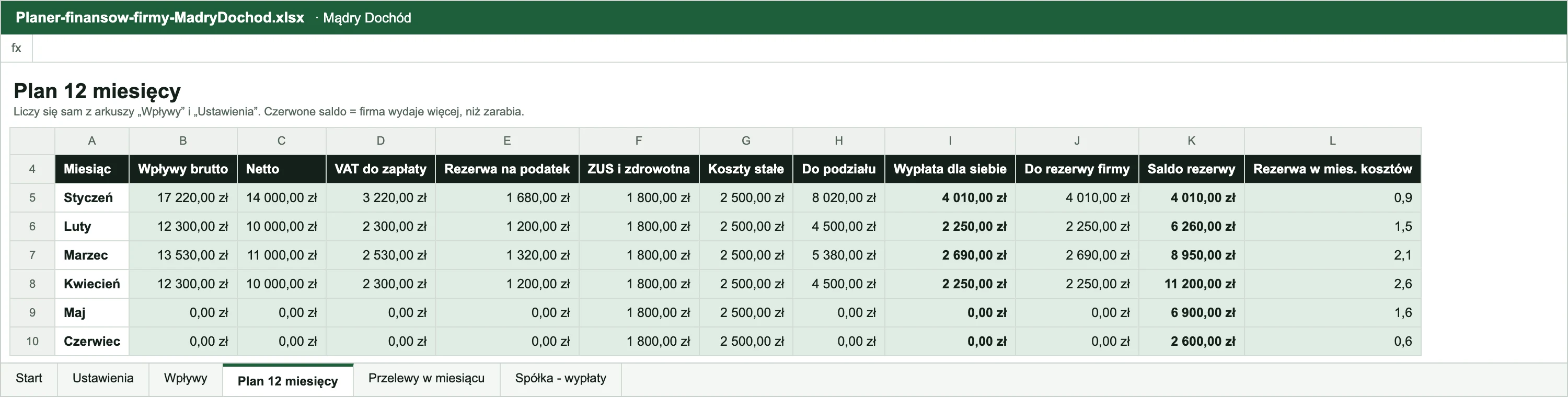
Task: Click Saldo rezerwy value 6 900,00 zł
Action: pos(1192,313)
